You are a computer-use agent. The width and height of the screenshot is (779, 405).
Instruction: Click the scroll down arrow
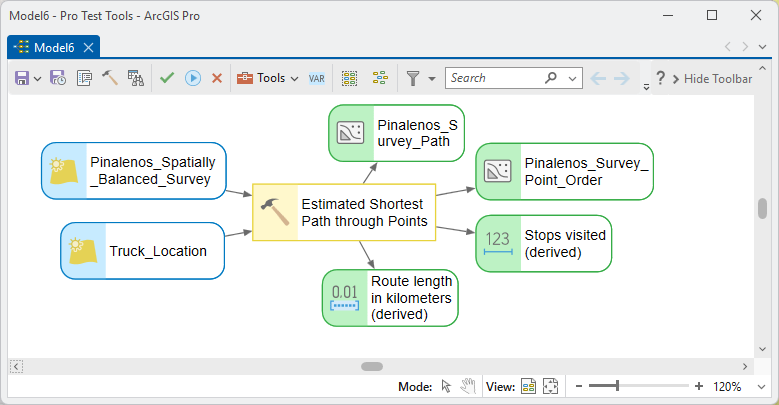pos(763,349)
